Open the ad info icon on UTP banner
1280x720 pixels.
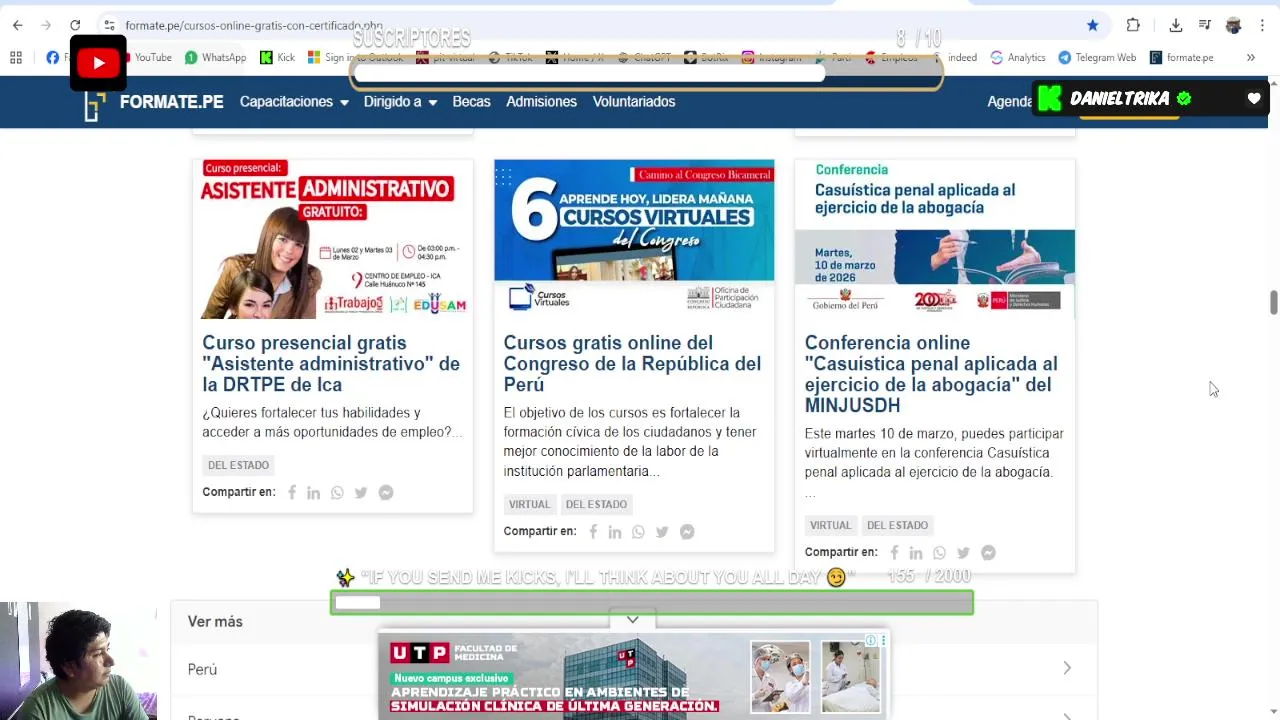point(871,640)
